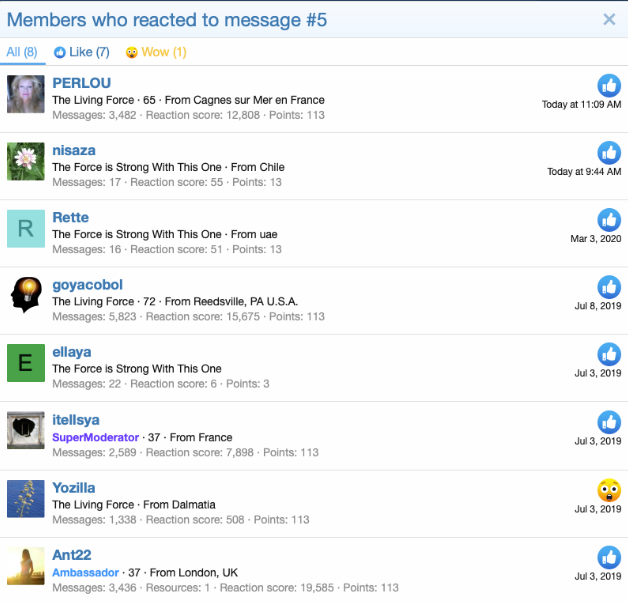Open the Yozilla username link
This screenshot has width=628, height=604.
74,487
